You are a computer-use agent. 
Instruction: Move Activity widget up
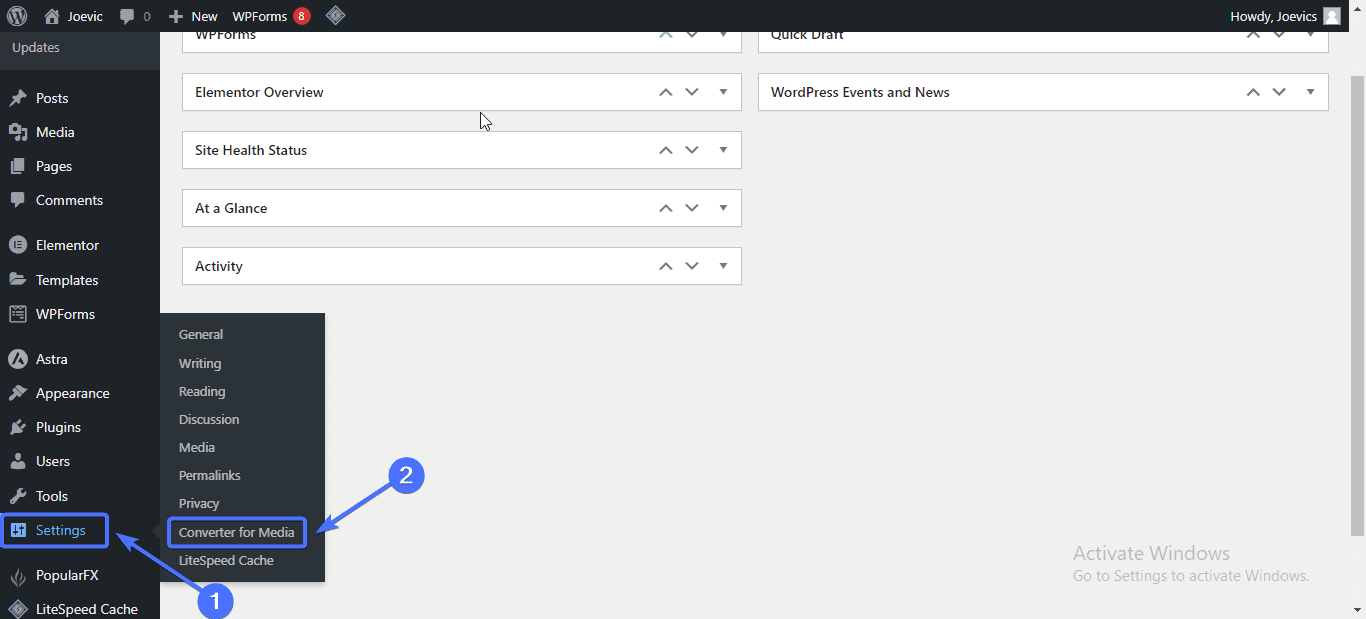coord(666,266)
